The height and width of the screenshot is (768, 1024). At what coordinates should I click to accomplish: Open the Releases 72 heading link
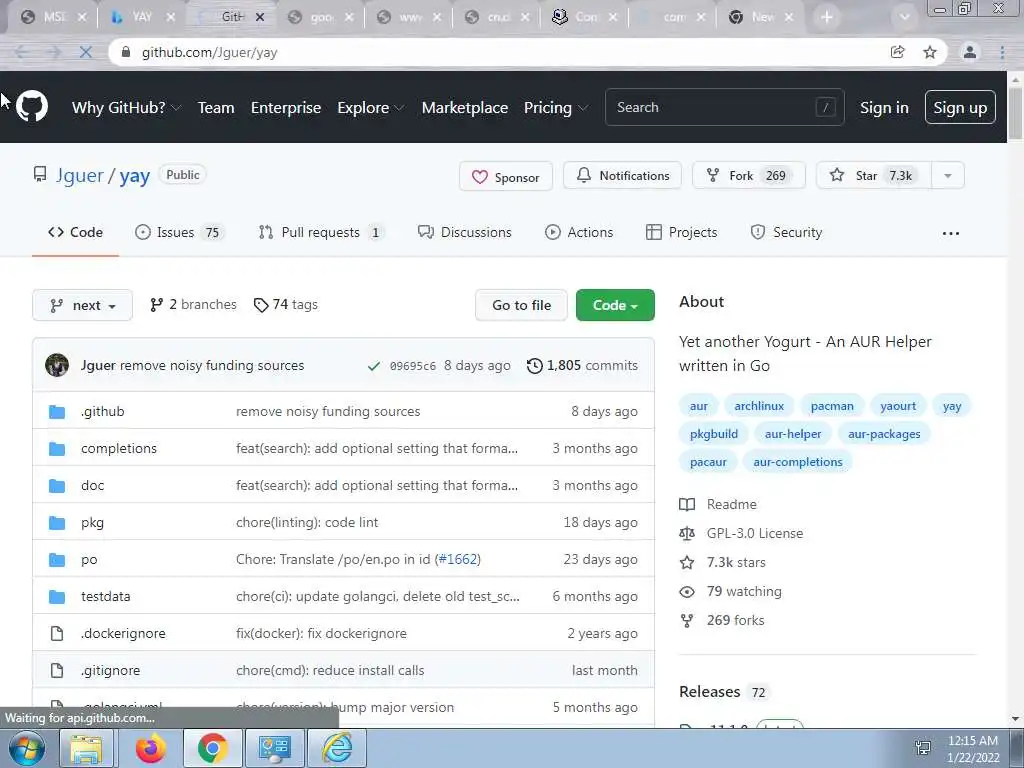tap(723, 692)
